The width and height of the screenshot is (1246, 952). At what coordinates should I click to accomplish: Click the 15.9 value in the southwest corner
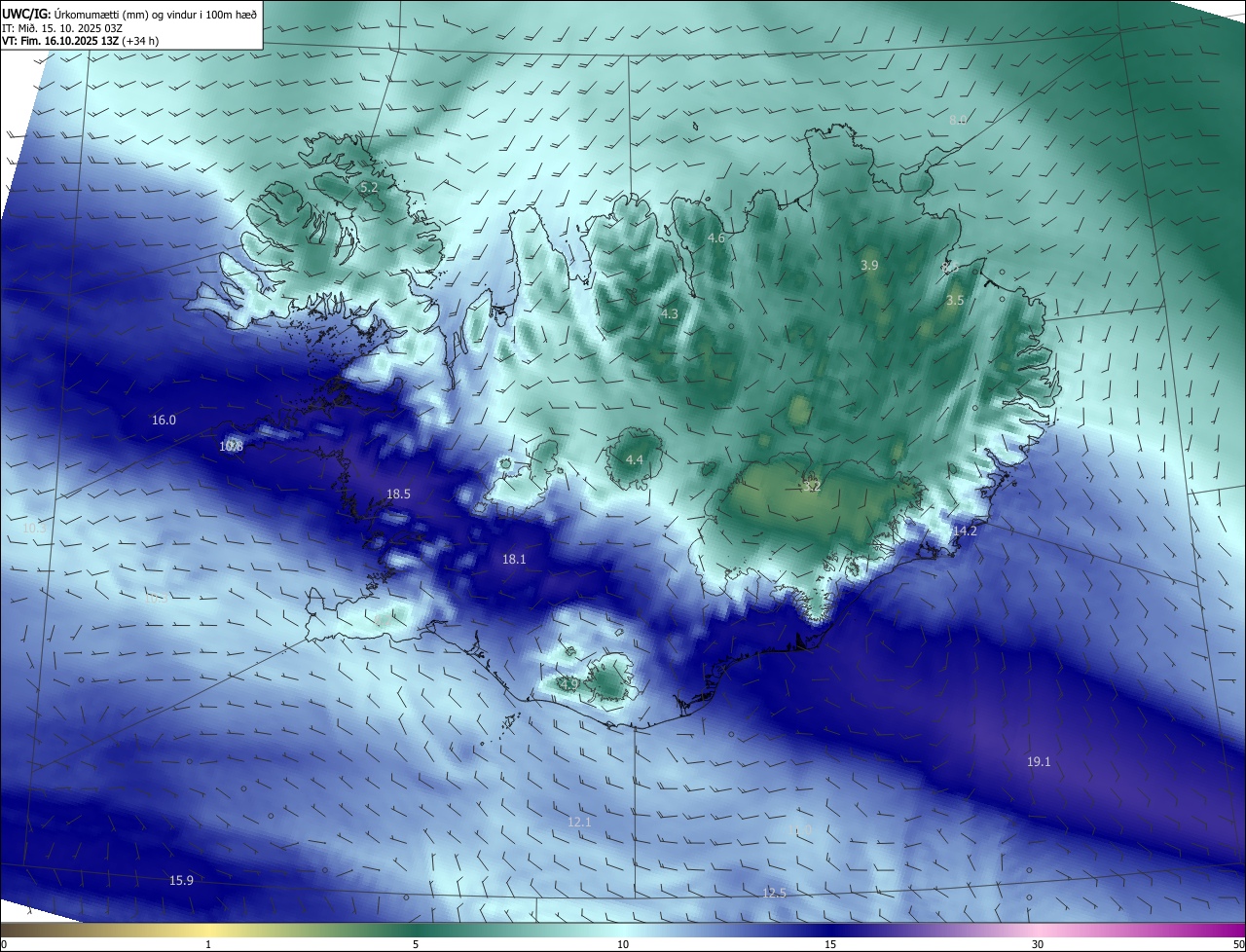point(181,881)
